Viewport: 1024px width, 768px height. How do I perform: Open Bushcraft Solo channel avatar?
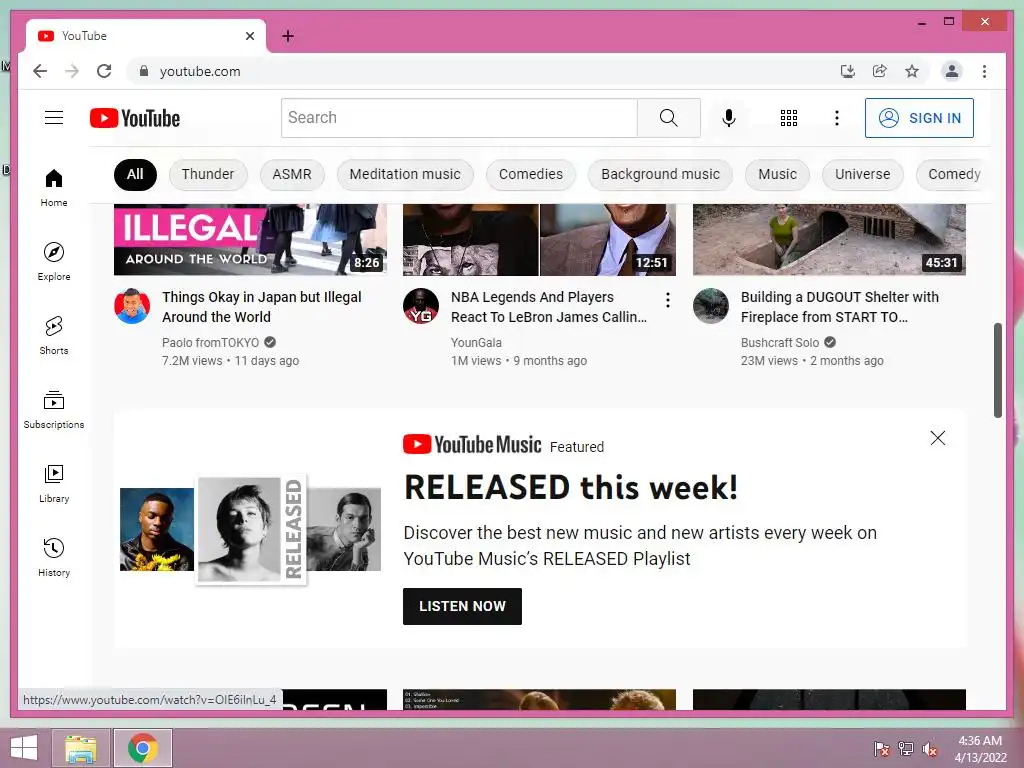pos(711,306)
